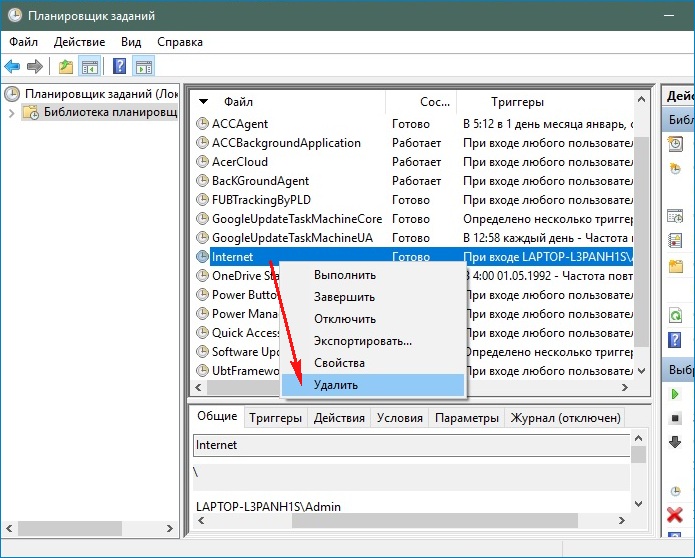Click Create Basic Task icon in actions pane
Viewport: 695px width, 558px height.
(x=675, y=144)
